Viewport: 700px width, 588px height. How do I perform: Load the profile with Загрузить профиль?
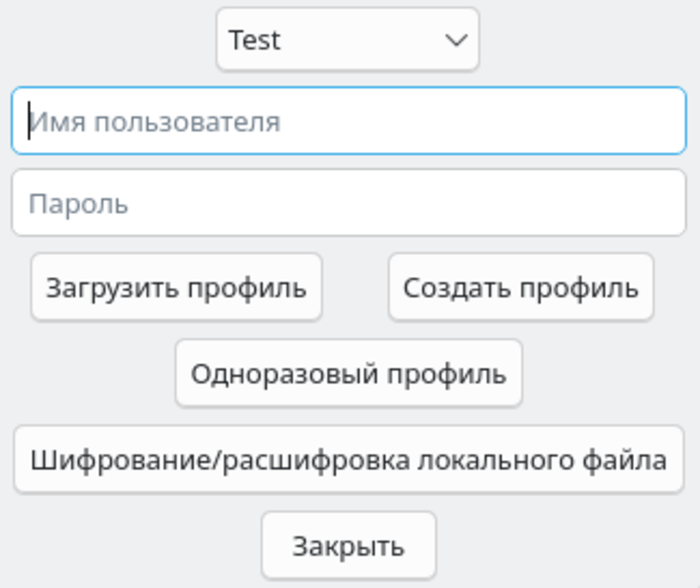tap(176, 288)
